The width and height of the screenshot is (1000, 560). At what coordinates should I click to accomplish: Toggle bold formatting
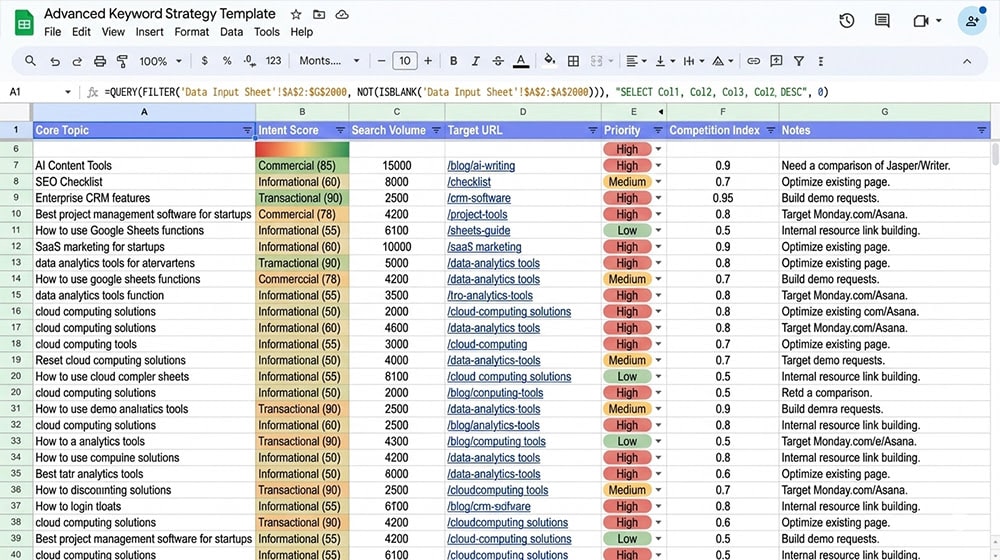point(453,61)
